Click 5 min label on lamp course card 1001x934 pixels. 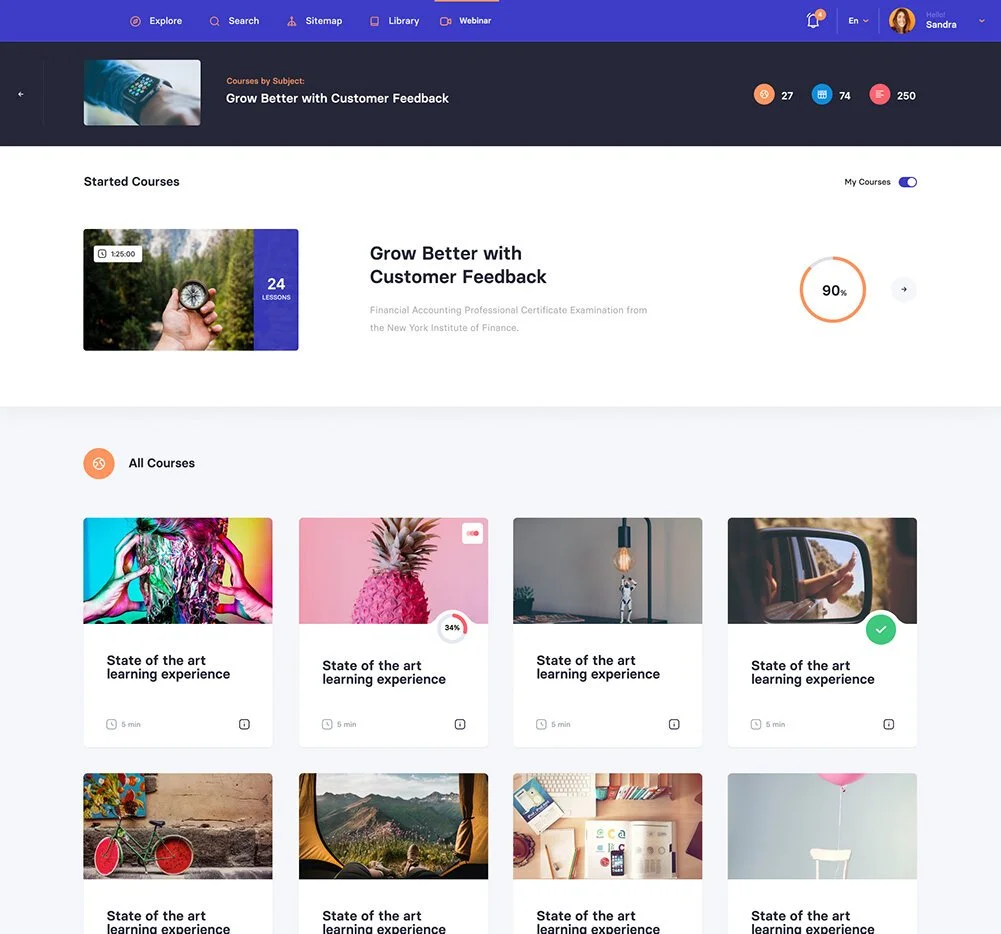pyautogui.click(x=561, y=725)
